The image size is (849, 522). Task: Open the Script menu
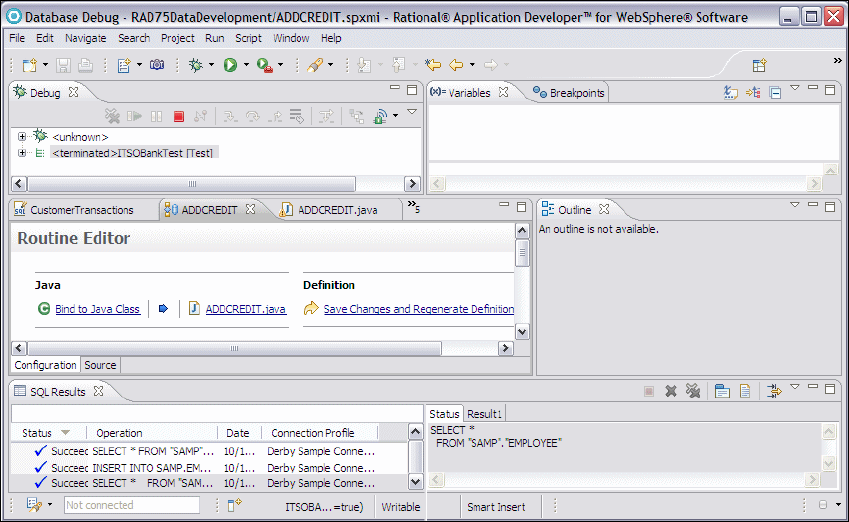coord(248,38)
